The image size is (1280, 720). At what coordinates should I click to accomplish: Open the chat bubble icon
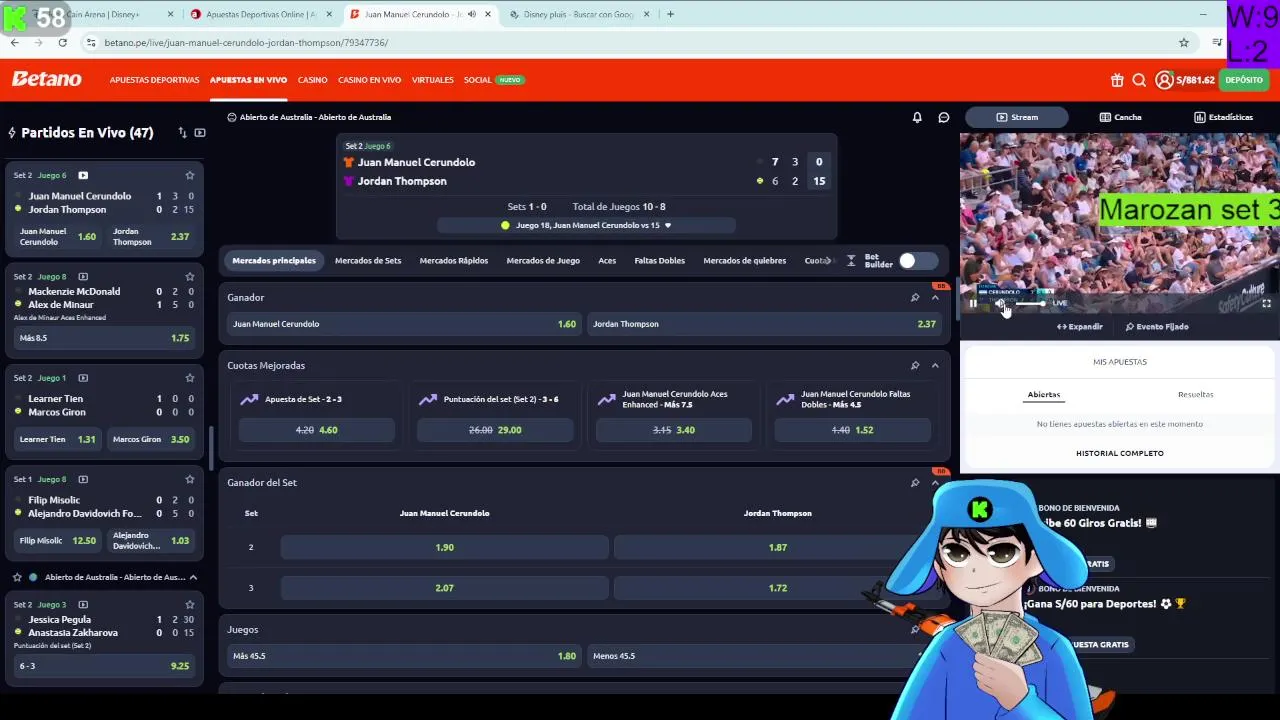click(x=943, y=117)
